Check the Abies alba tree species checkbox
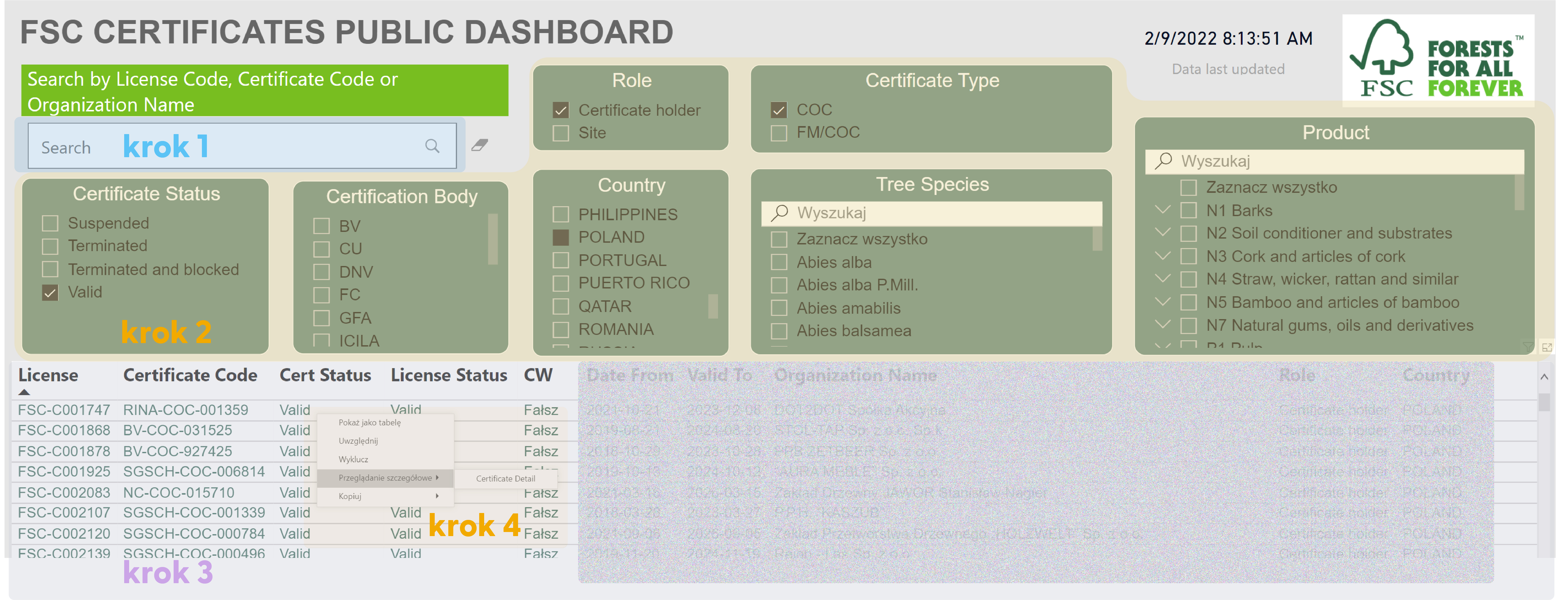The width and height of the screenshot is (1568, 600). [779, 262]
